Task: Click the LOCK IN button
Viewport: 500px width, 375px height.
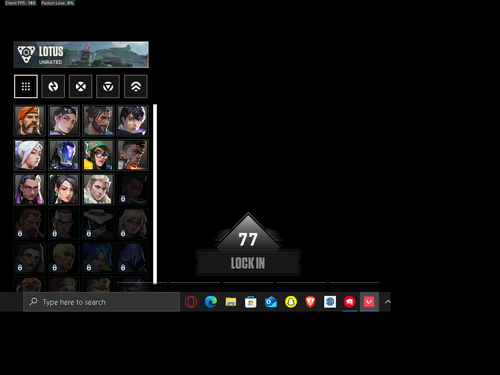Action: [x=248, y=263]
